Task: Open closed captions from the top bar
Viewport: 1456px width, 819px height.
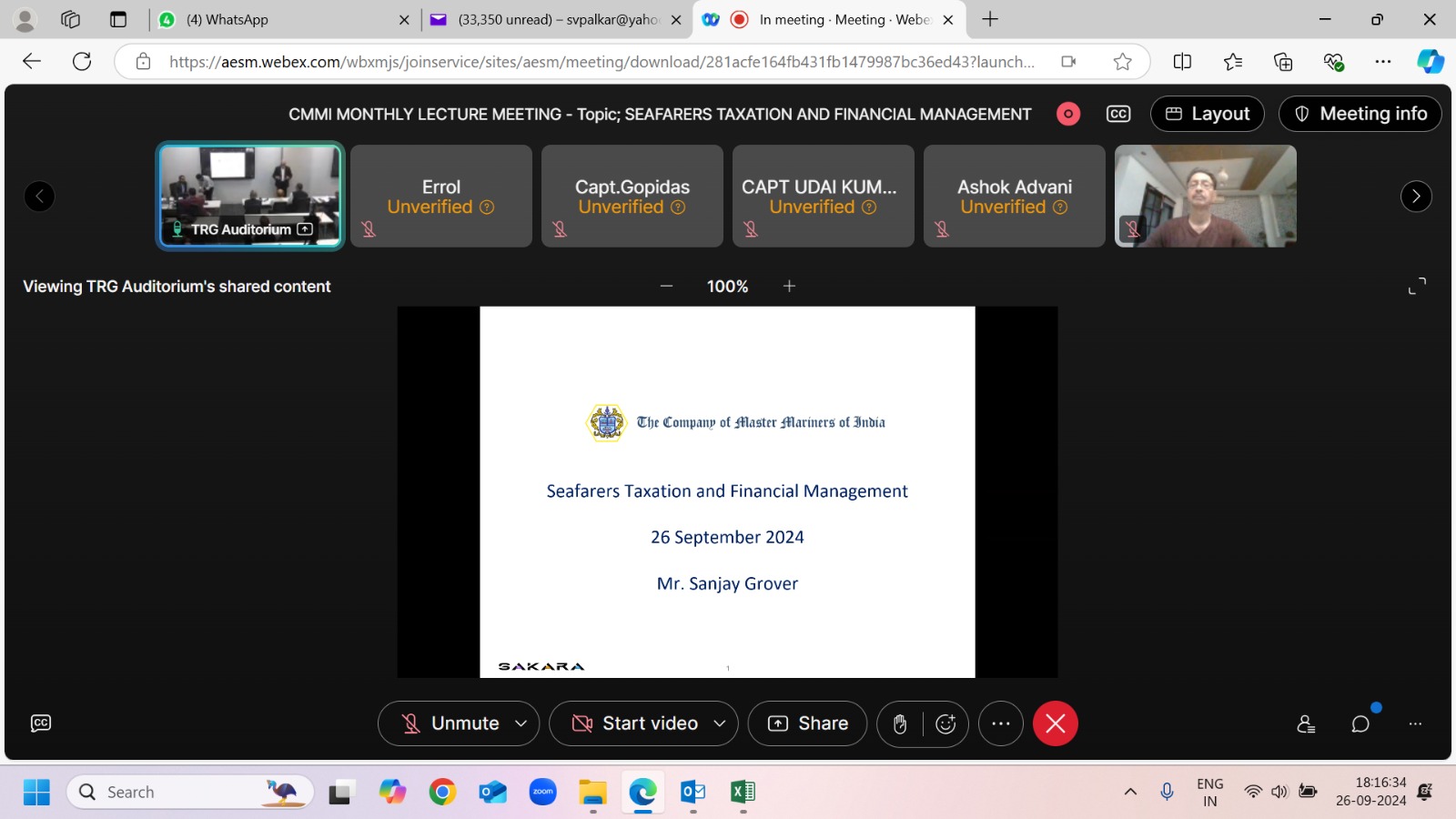Action: click(x=1118, y=114)
